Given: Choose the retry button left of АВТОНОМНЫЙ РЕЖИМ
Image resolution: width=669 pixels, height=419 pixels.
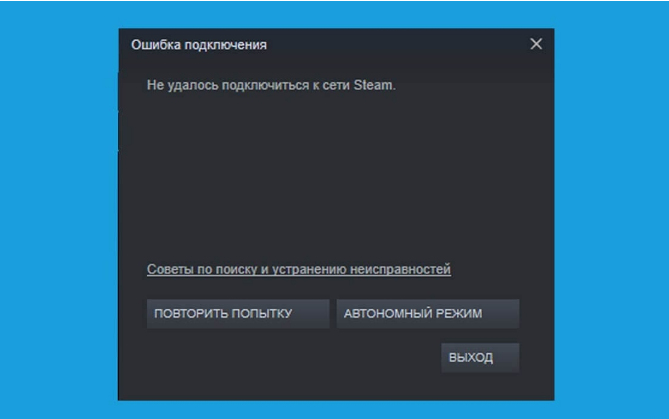Looking at the screenshot, I should pos(238,314).
